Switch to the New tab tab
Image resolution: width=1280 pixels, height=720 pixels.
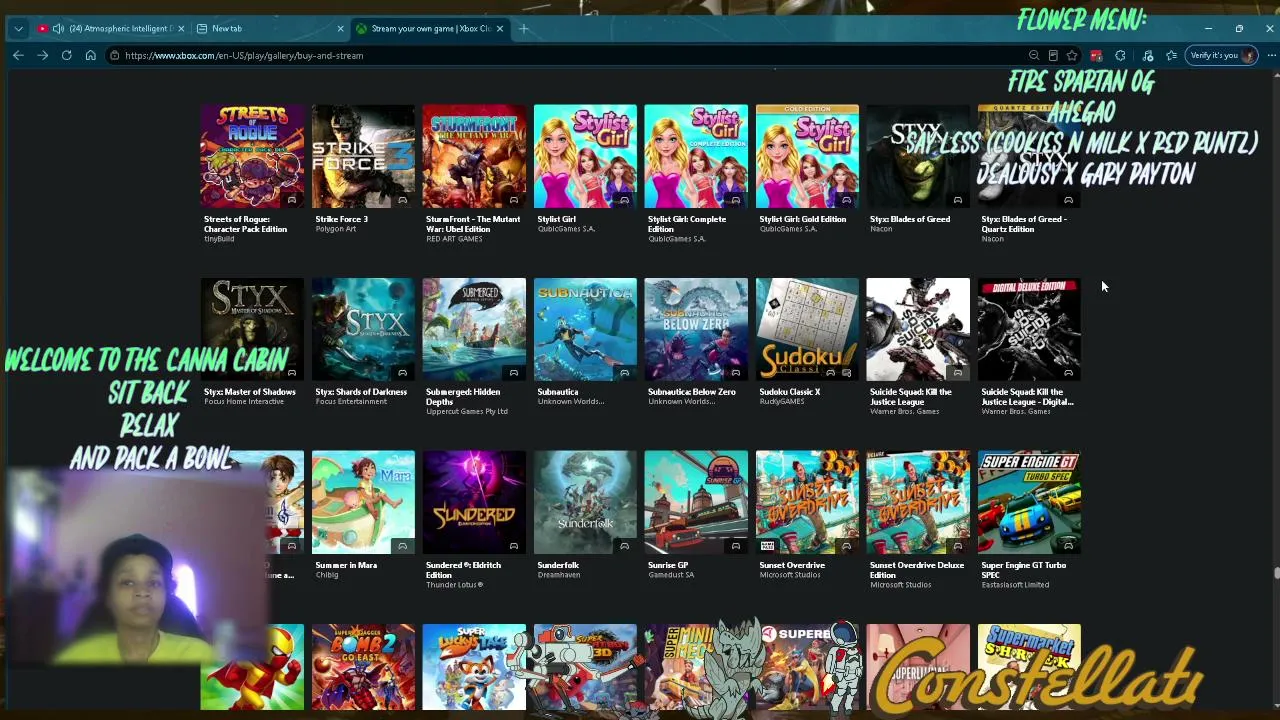pyautogui.click(x=269, y=28)
